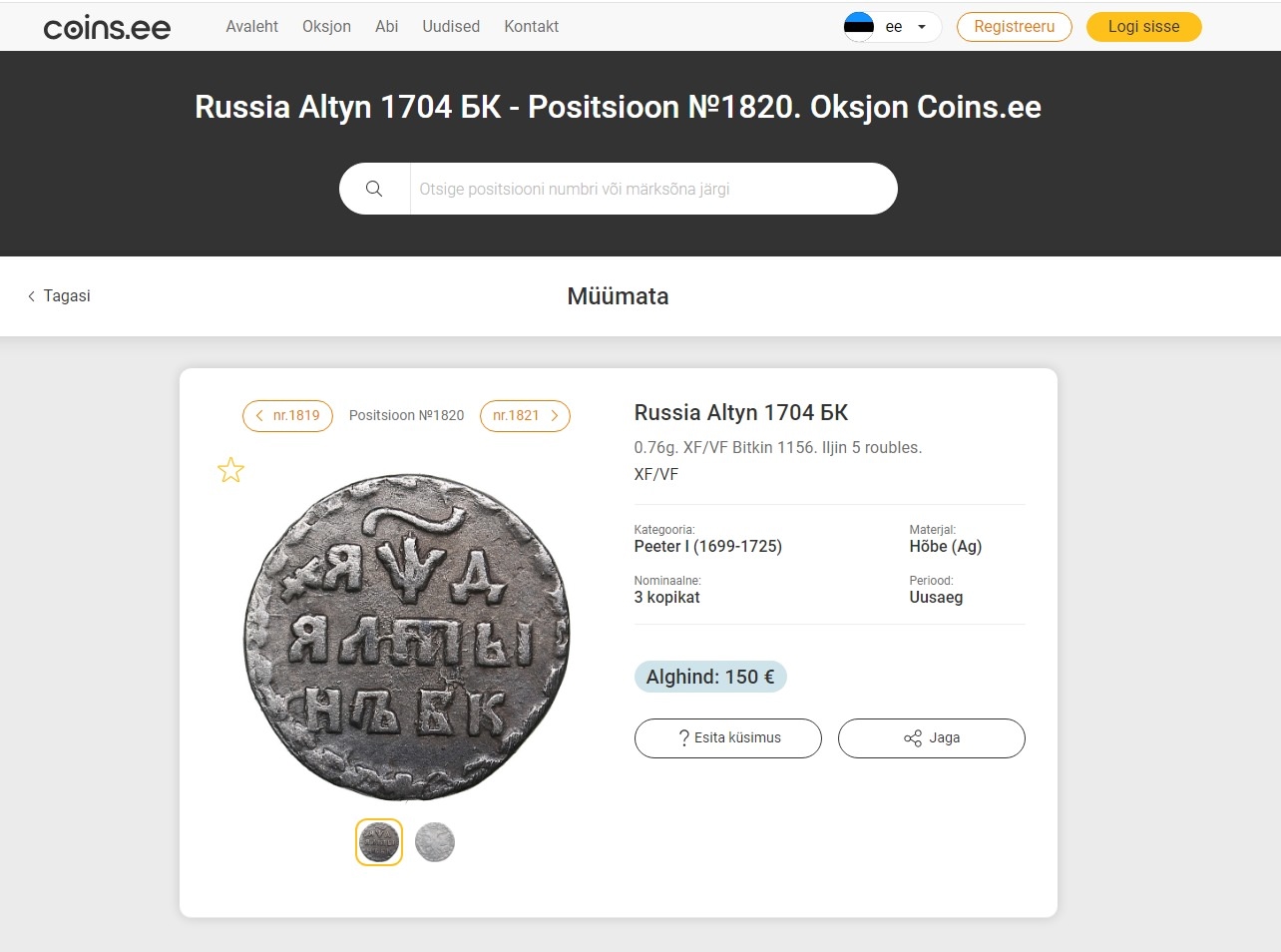
Task: Go to Uudised page
Action: click(x=451, y=27)
